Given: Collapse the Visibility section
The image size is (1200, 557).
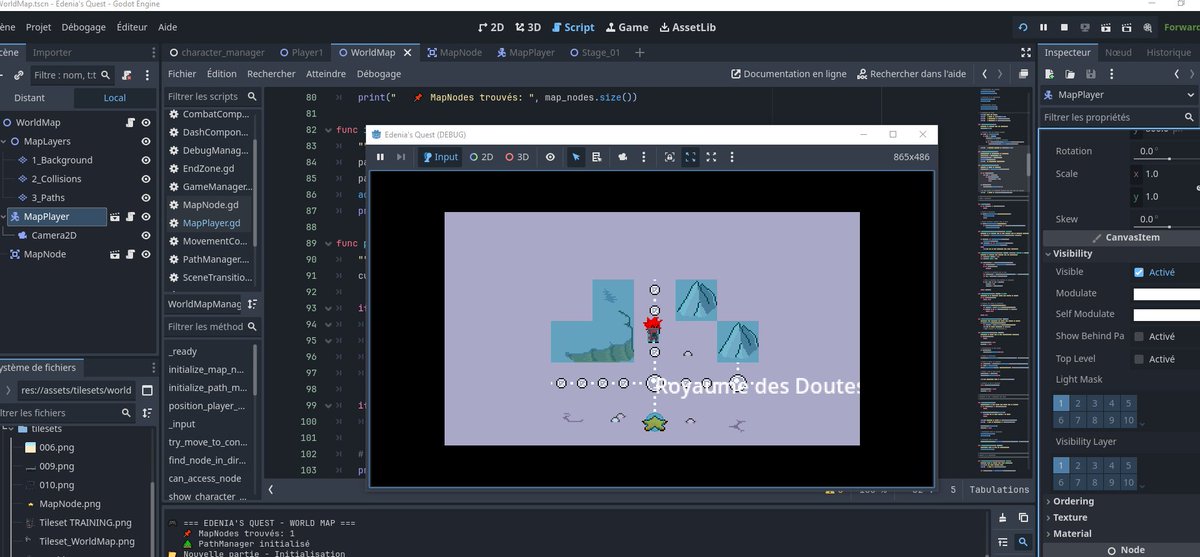Looking at the screenshot, I should 1072,254.
